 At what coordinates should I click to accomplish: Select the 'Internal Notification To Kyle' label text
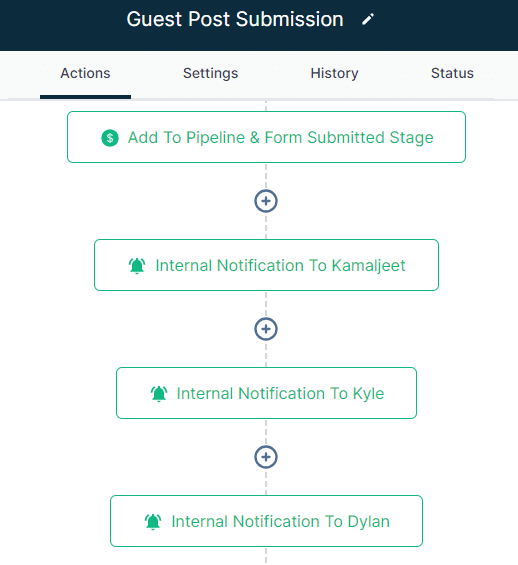point(280,393)
